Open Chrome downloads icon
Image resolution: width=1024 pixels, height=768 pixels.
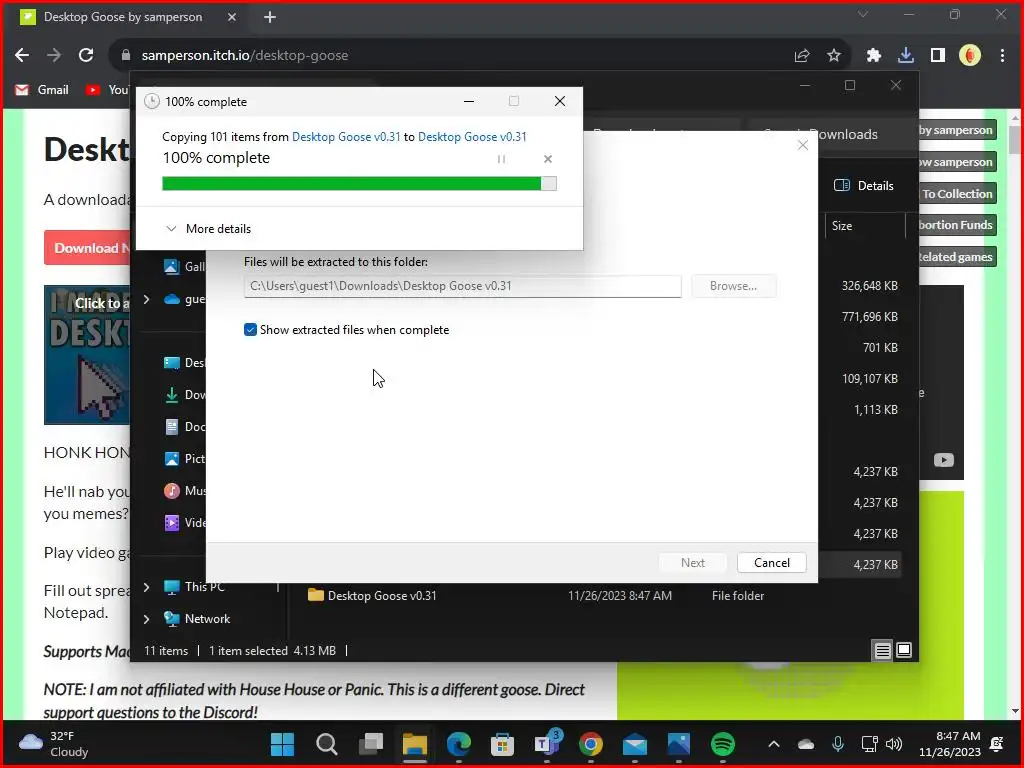click(x=906, y=56)
